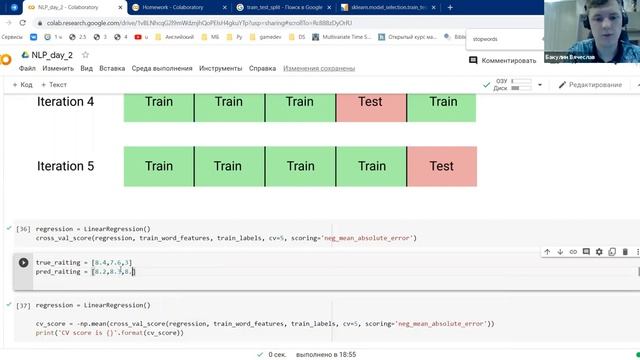Click the browser address bar URL

coord(199,23)
